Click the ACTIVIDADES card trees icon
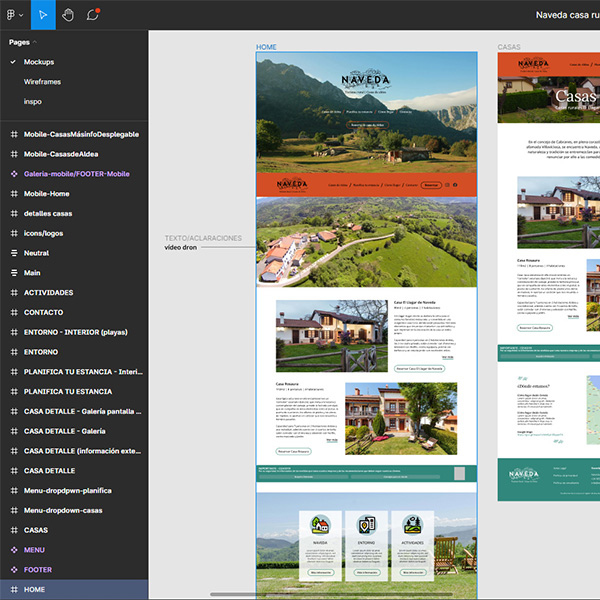600x600 pixels. tap(412, 524)
